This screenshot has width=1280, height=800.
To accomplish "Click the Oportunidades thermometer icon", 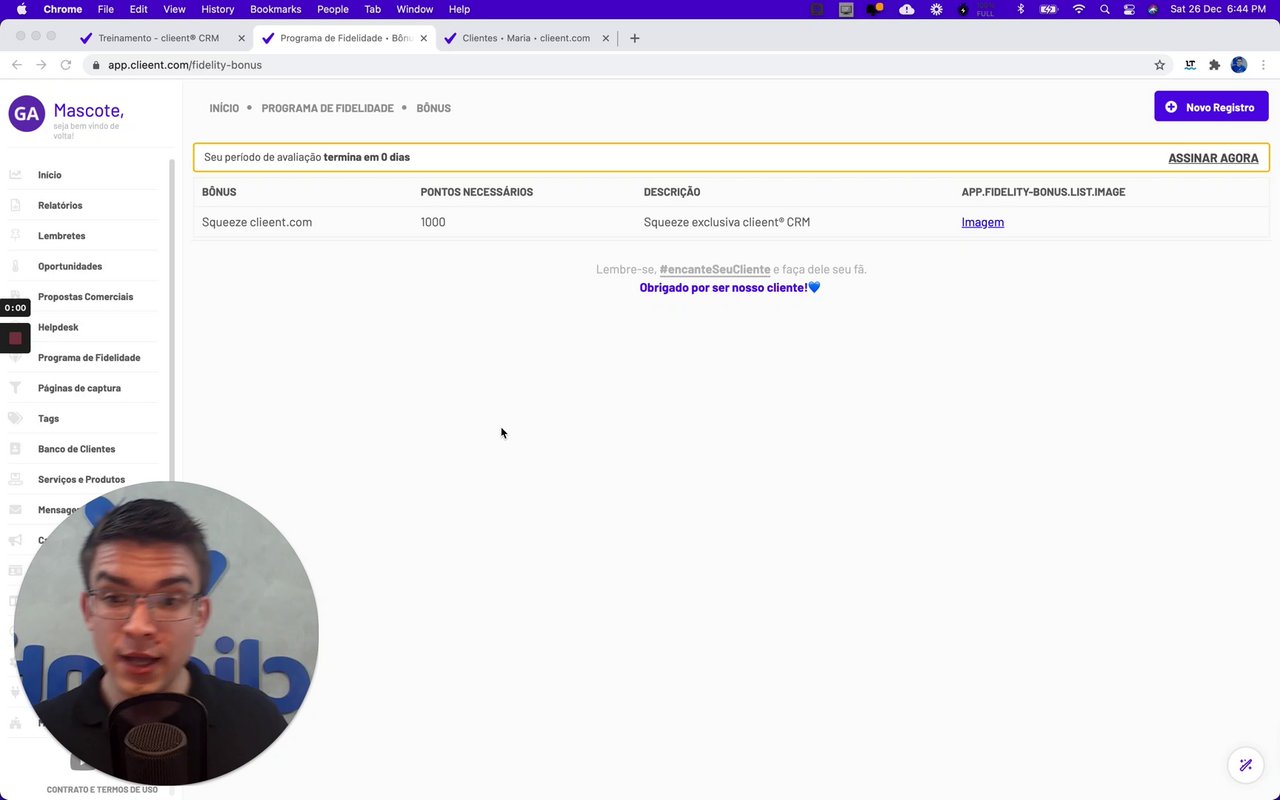I will coord(15,266).
